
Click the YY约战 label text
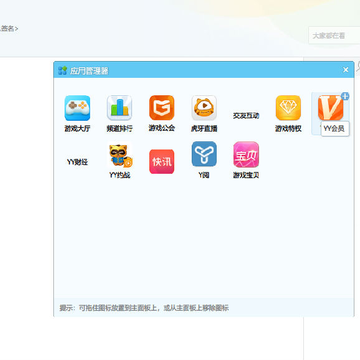[120, 175]
